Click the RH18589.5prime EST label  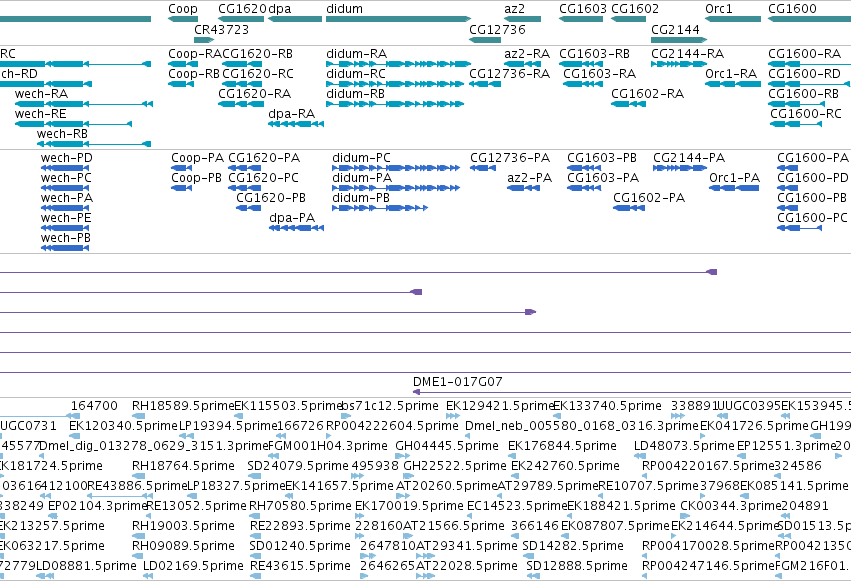click(183, 406)
